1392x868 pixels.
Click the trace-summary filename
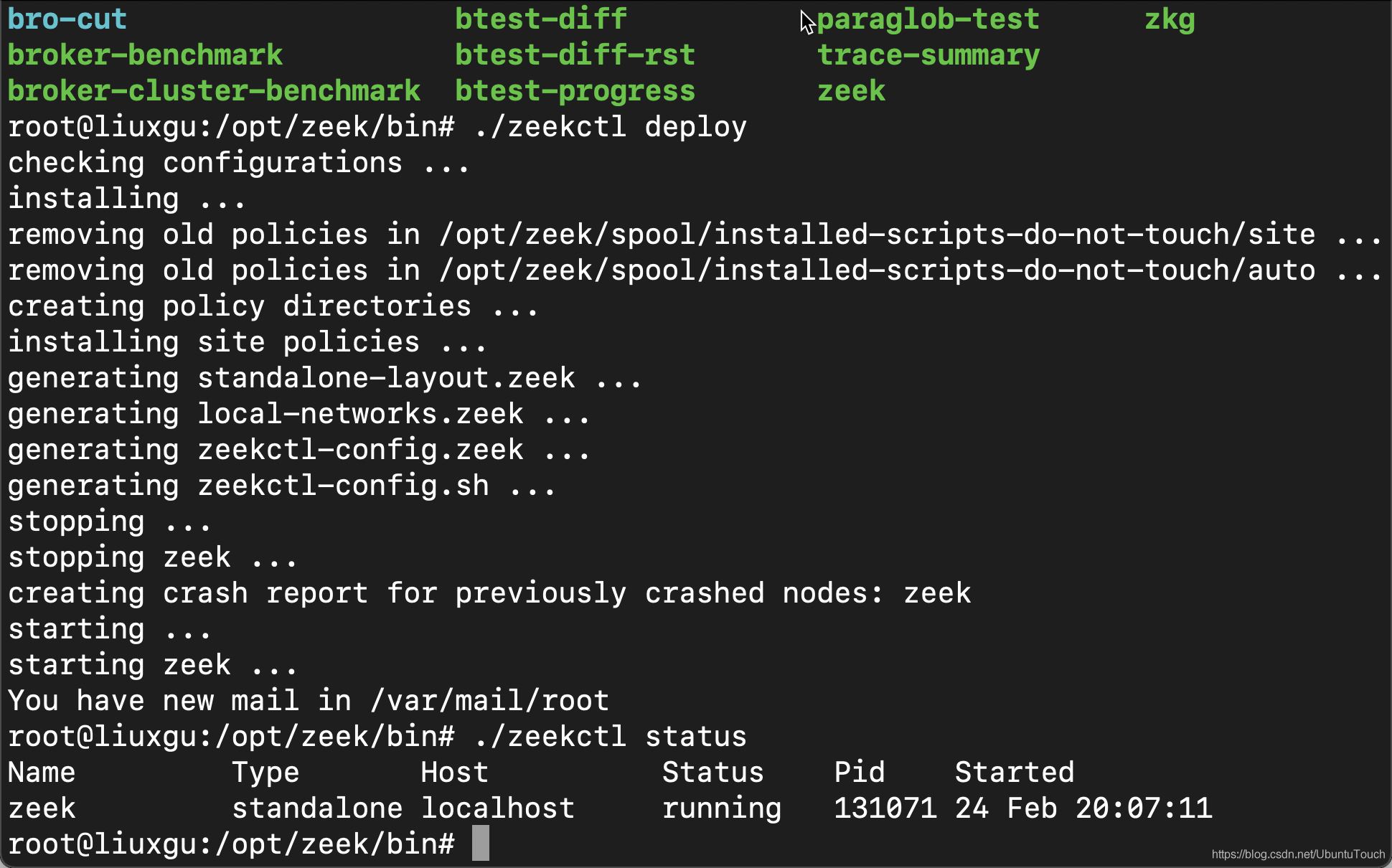928,55
